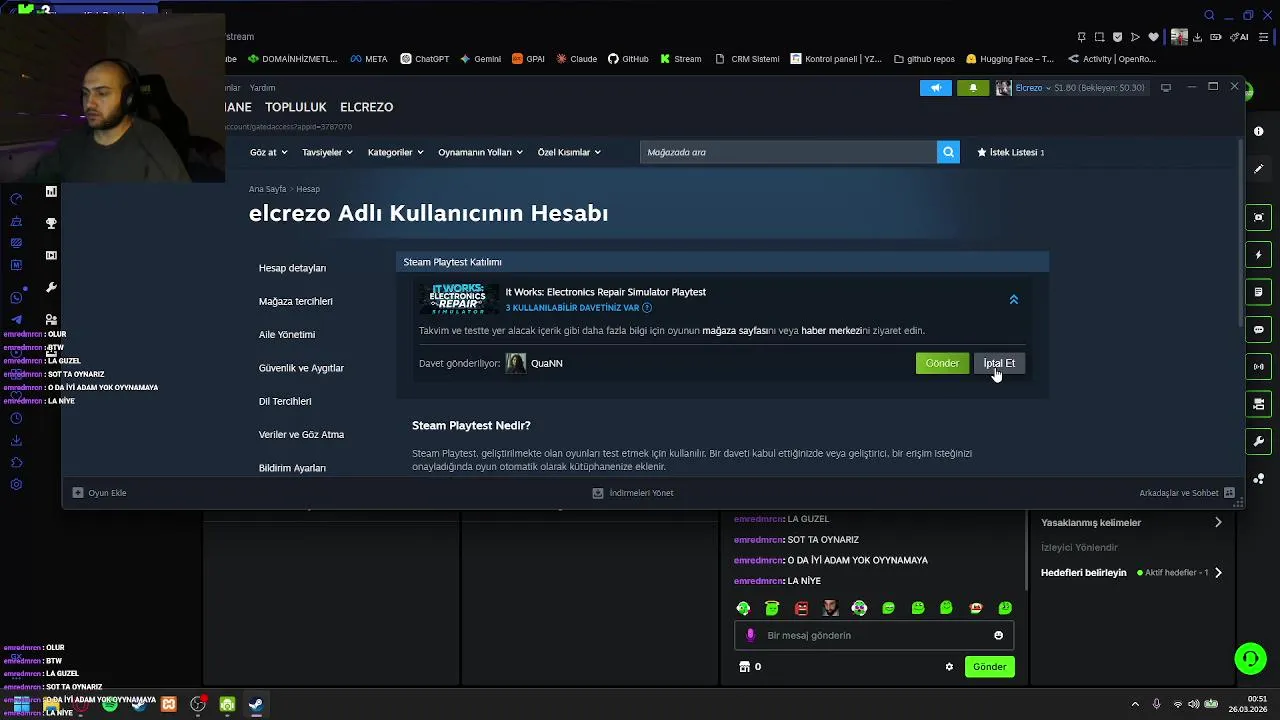This screenshot has height=720, width=1280.
Task: Click Spotify icon in Windows taskbar
Action: point(110,705)
